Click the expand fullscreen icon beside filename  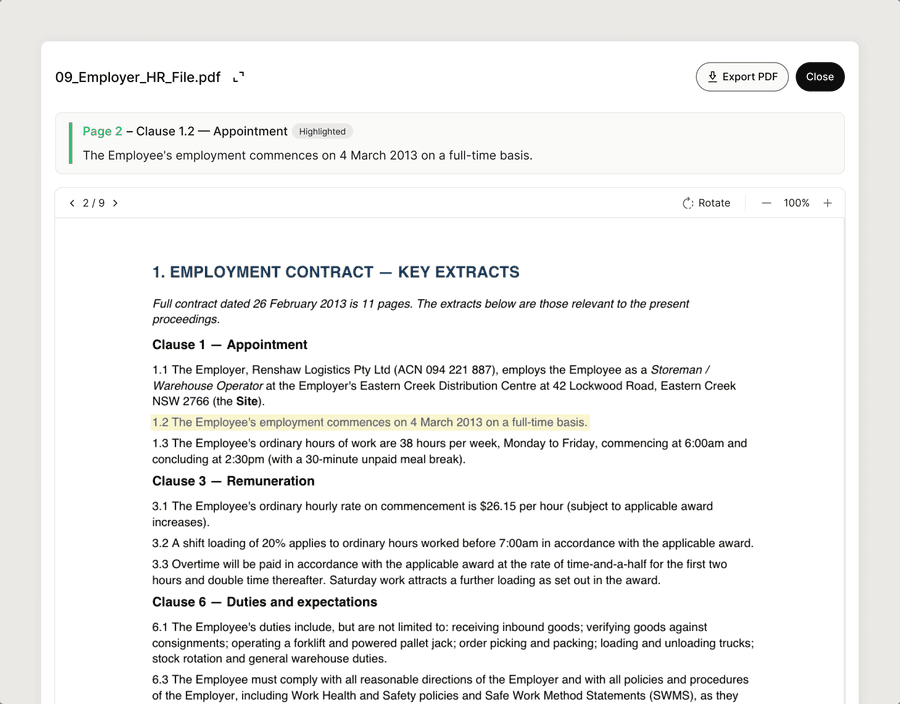[239, 77]
